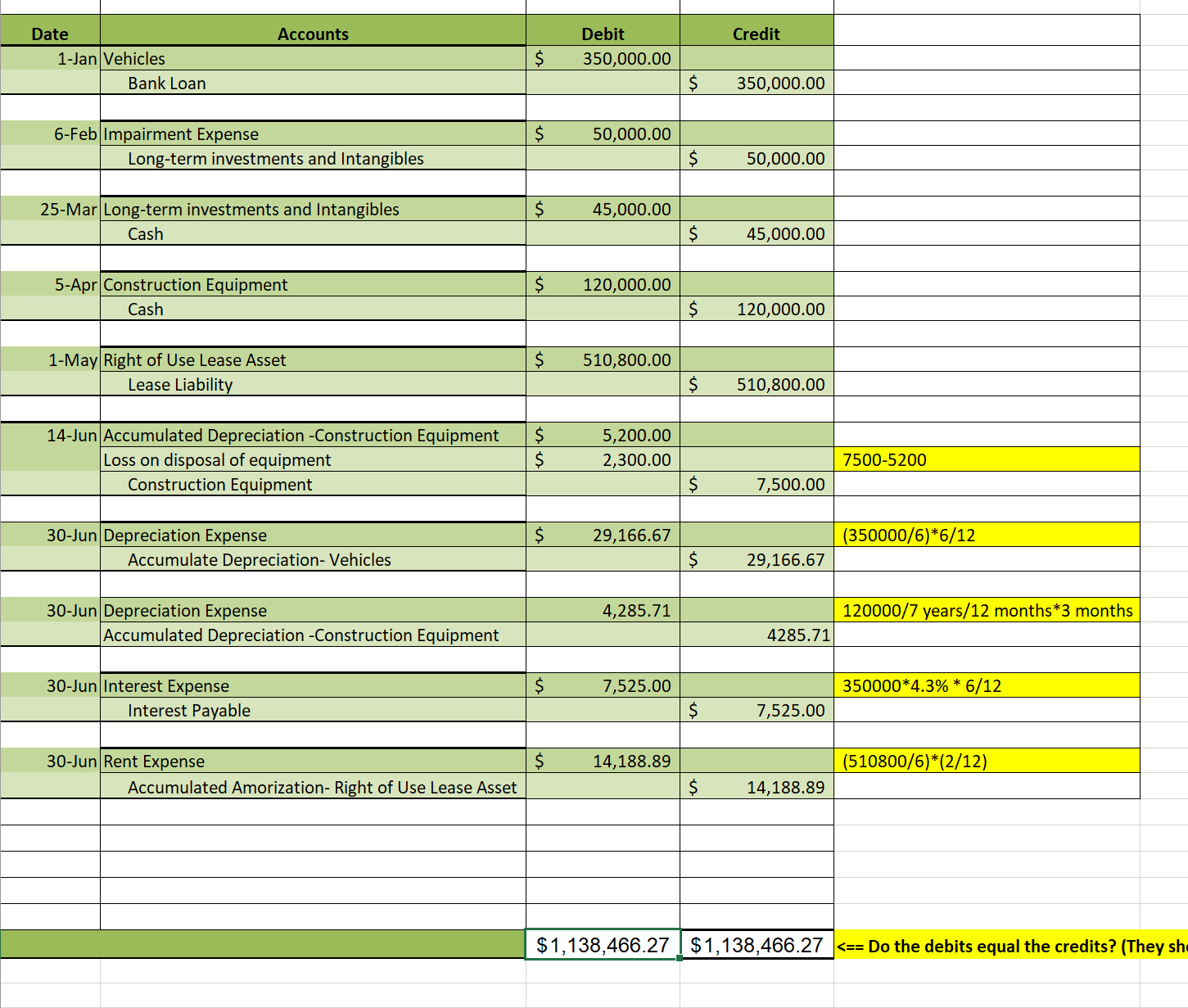Select the 1-May date cell
This screenshot has height=1008, width=1188.
(50, 359)
